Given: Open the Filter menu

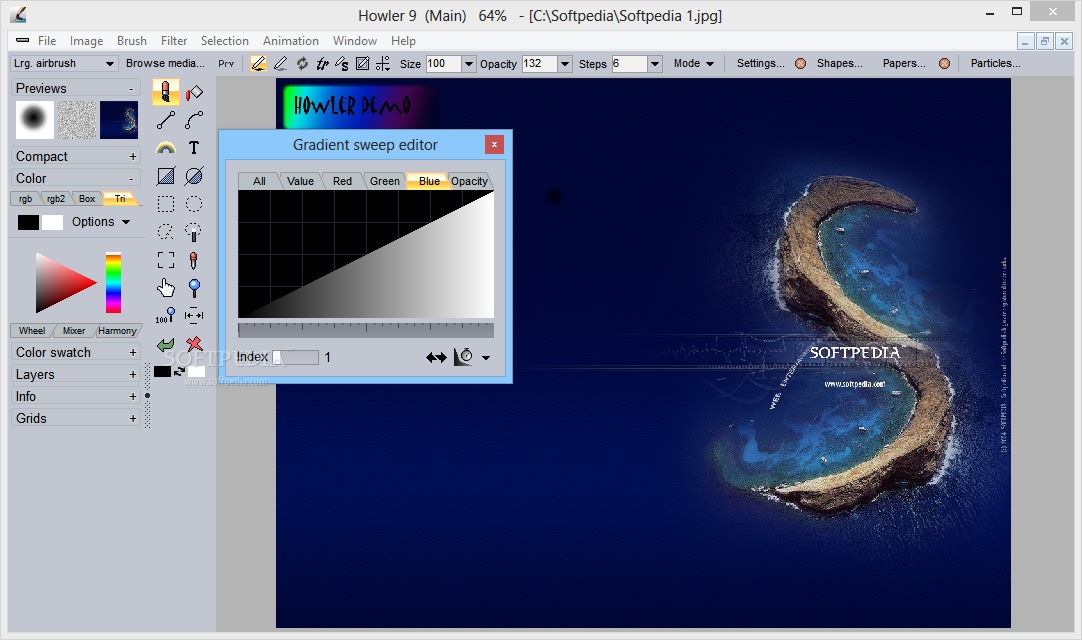Looking at the screenshot, I should point(174,41).
